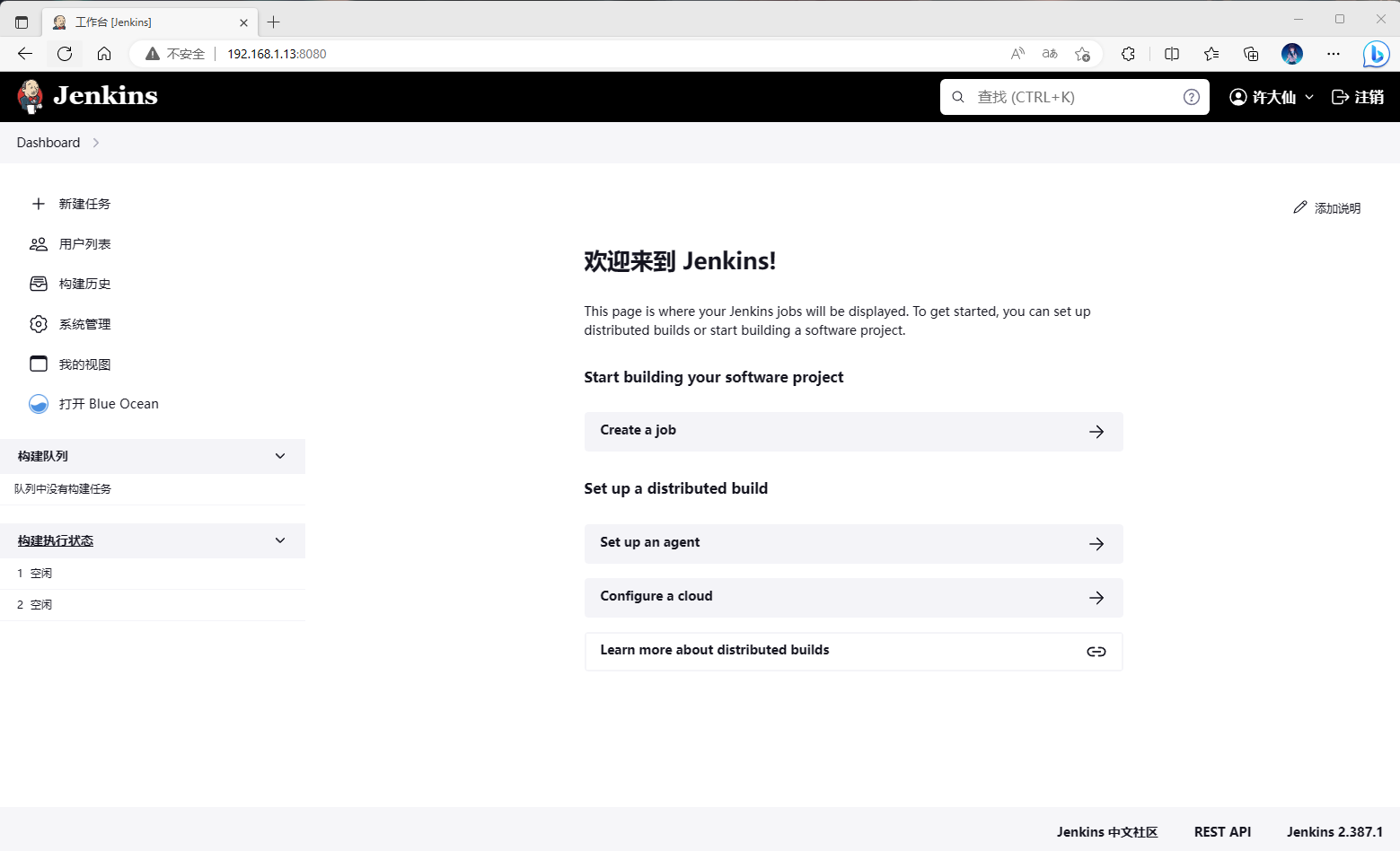Close the 工作台 [Jenkins] tab

click(243, 22)
